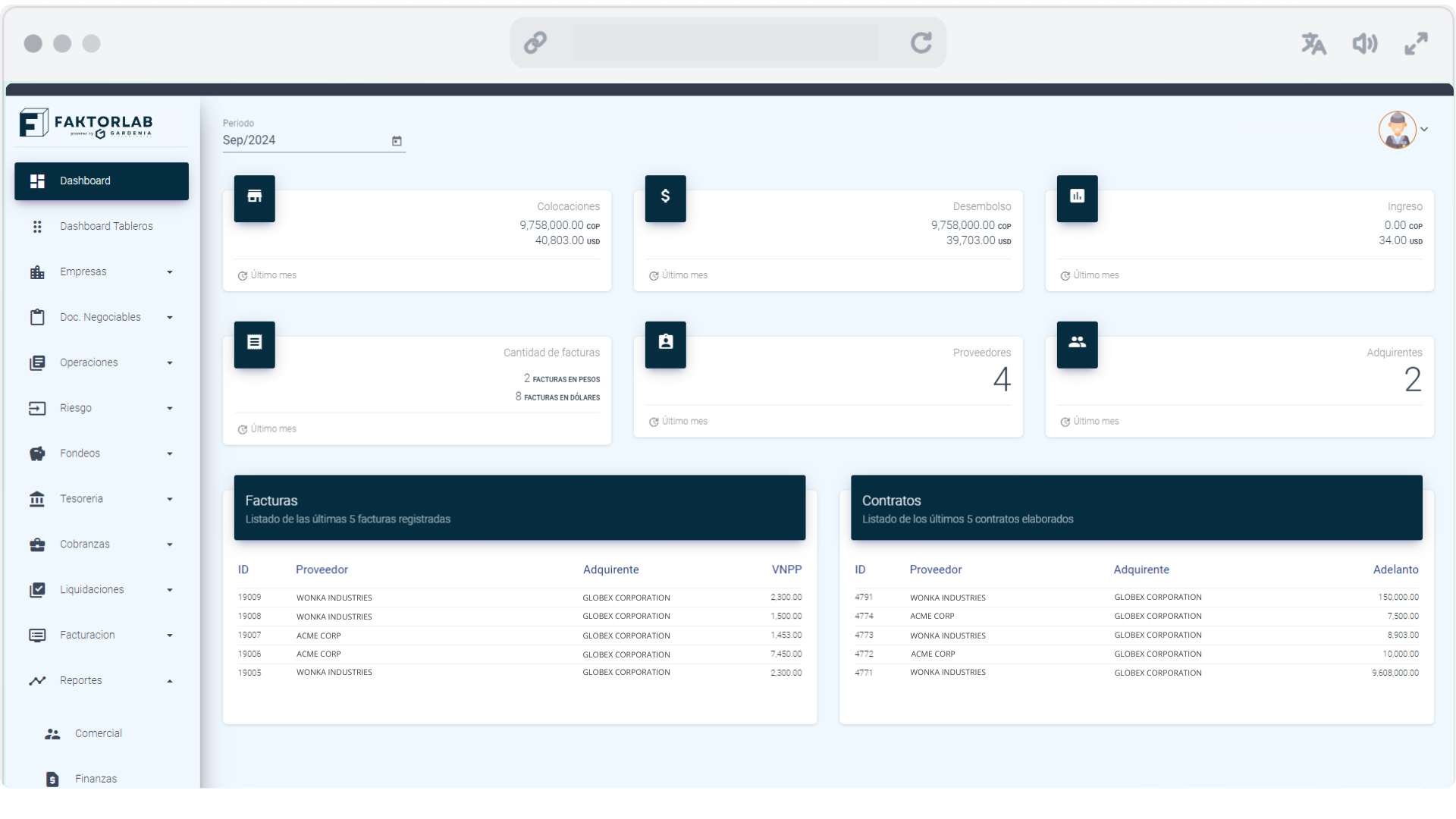
Task: Expand the Fondeos menu arrow
Action: click(170, 454)
